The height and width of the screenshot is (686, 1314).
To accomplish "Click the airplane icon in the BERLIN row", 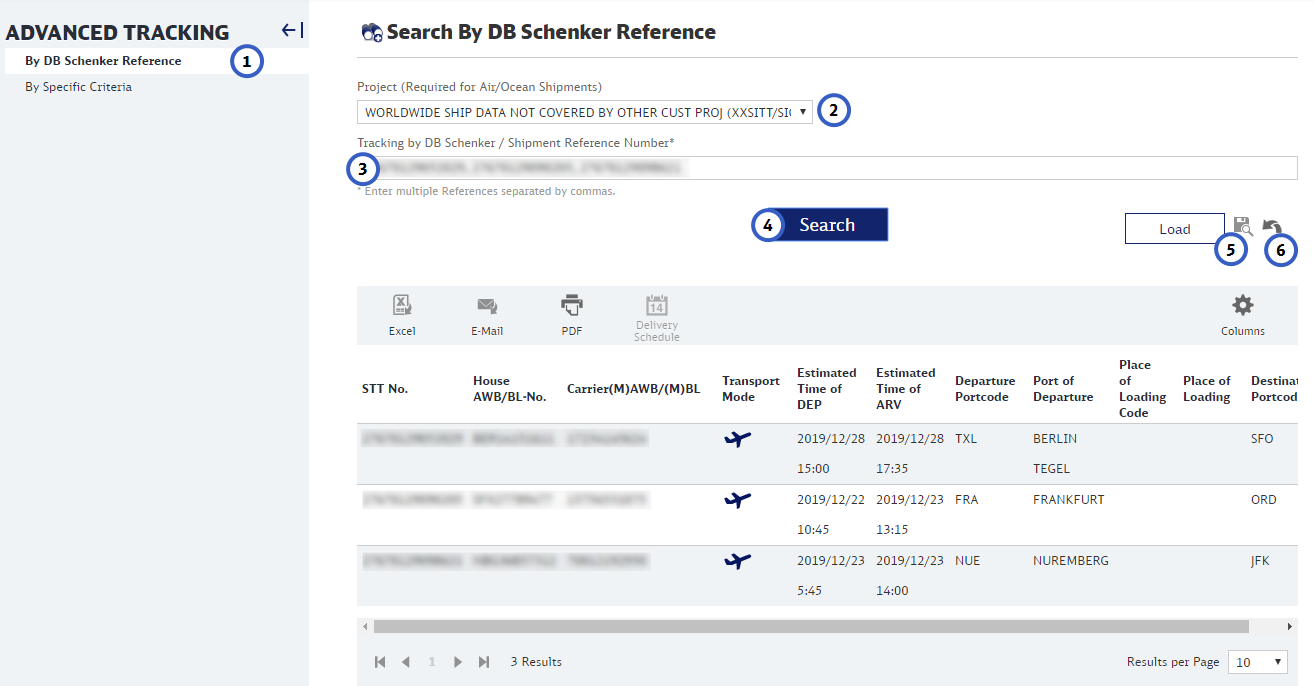I will tap(737, 439).
